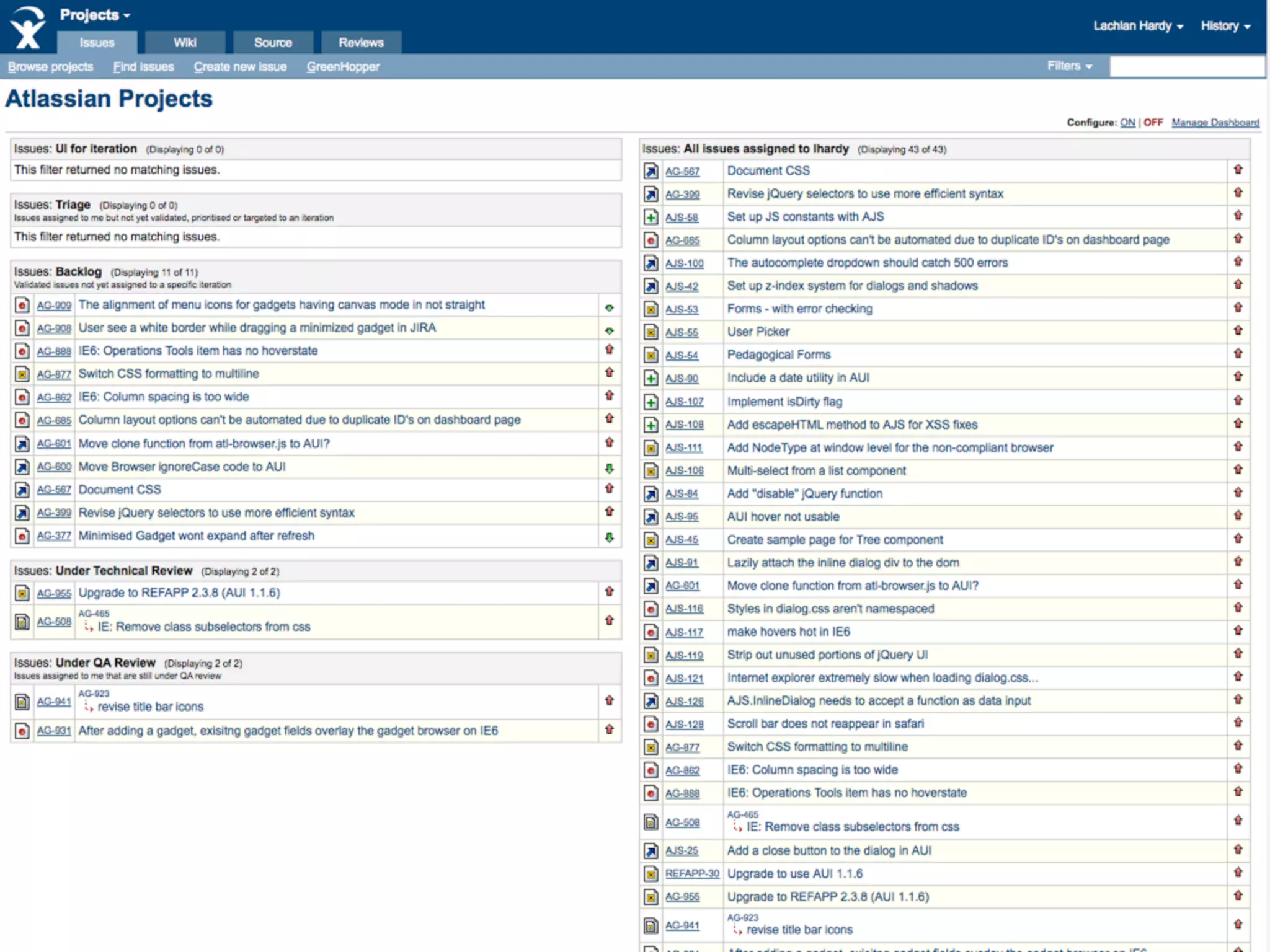Open the History dropdown

[x=1225, y=26]
